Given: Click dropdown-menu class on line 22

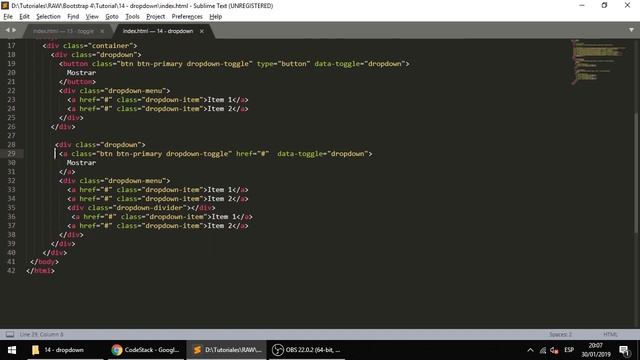Looking at the screenshot, I should (x=135, y=91).
